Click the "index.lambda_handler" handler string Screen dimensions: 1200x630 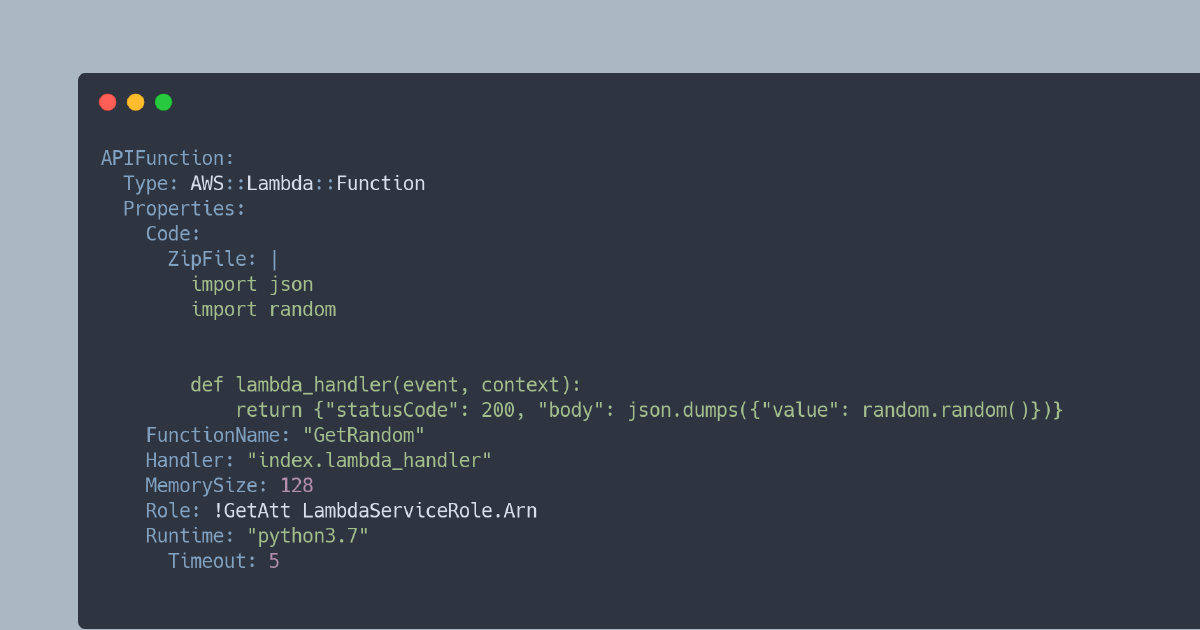(x=370, y=460)
